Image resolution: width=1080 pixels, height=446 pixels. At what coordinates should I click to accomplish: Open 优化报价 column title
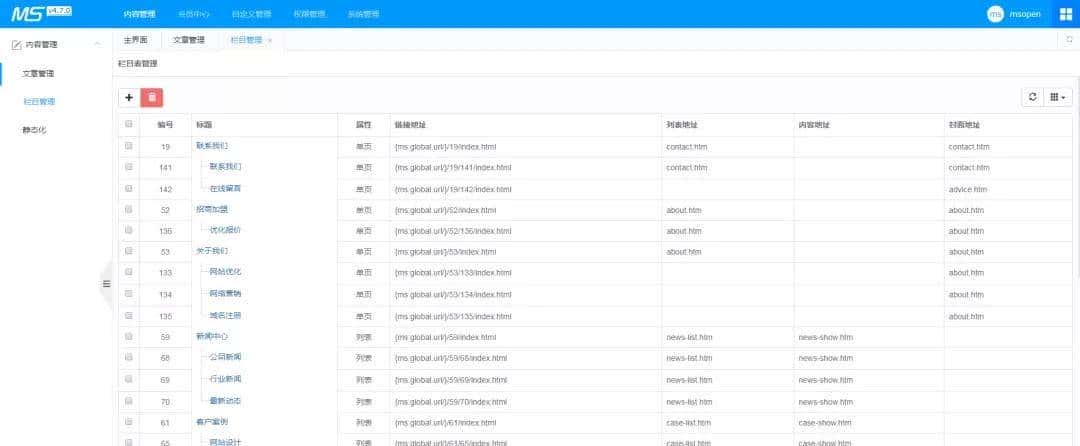point(225,230)
